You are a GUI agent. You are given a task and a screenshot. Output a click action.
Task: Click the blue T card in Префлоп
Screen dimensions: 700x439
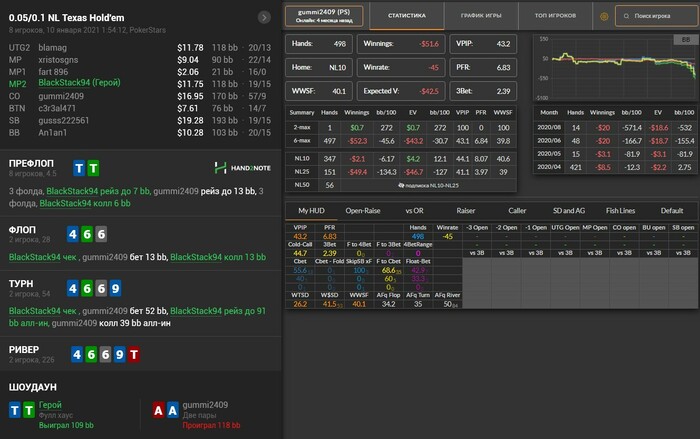tap(79, 168)
